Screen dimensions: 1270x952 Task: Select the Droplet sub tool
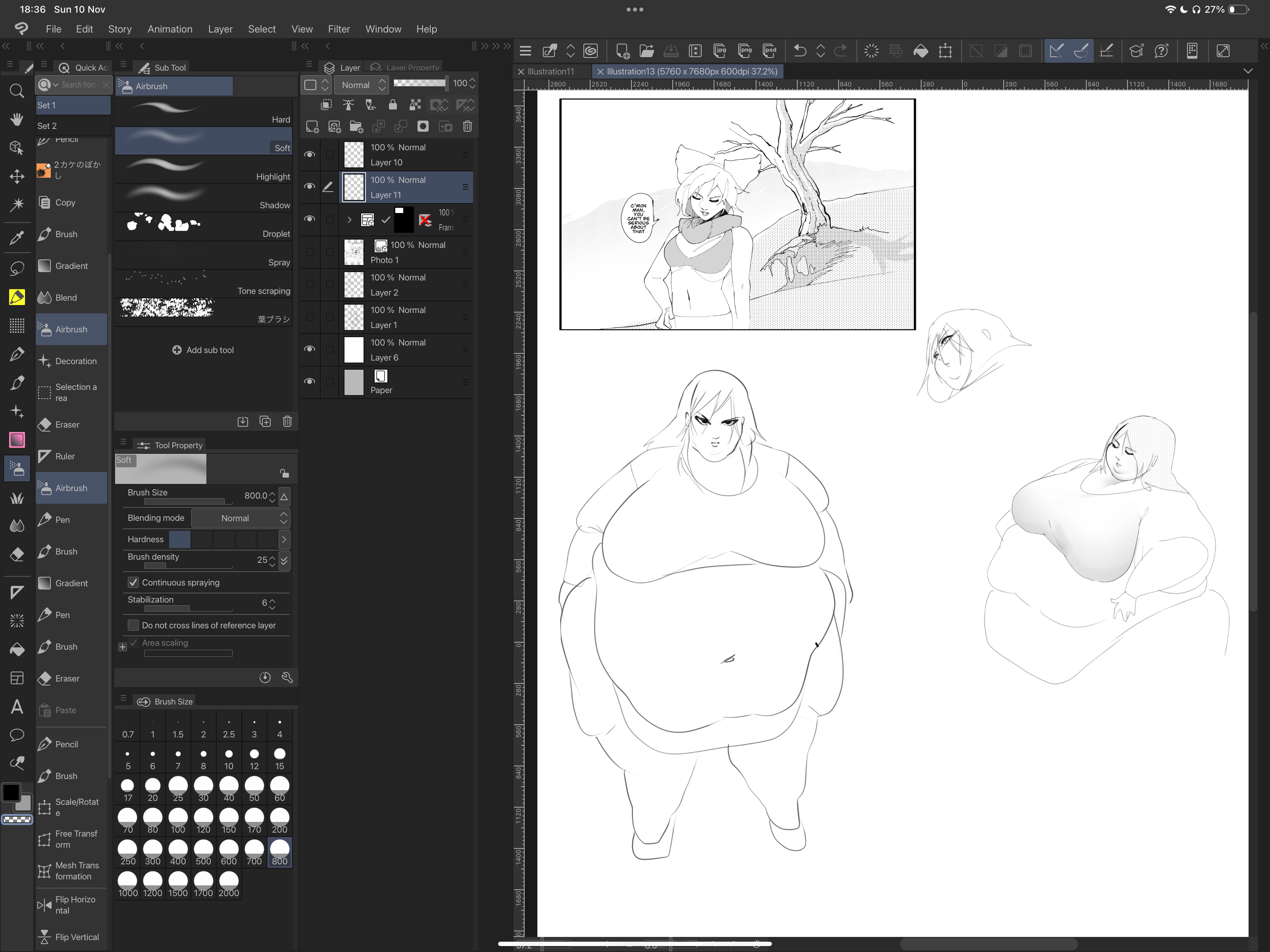click(x=203, y=226)
